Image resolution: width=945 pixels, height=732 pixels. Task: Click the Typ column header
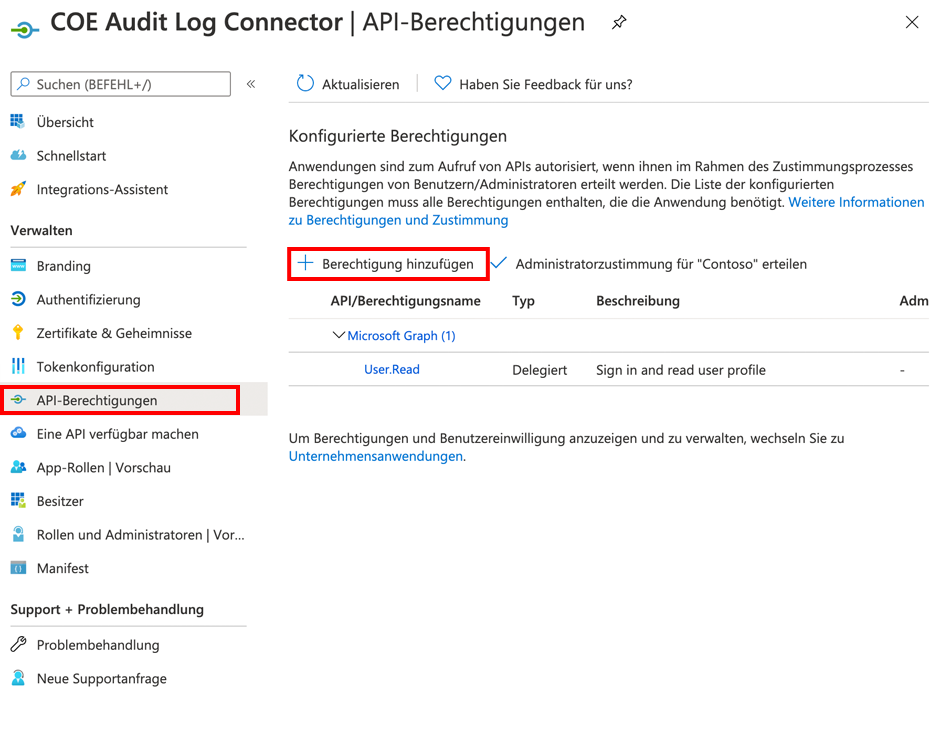point(523,301)
